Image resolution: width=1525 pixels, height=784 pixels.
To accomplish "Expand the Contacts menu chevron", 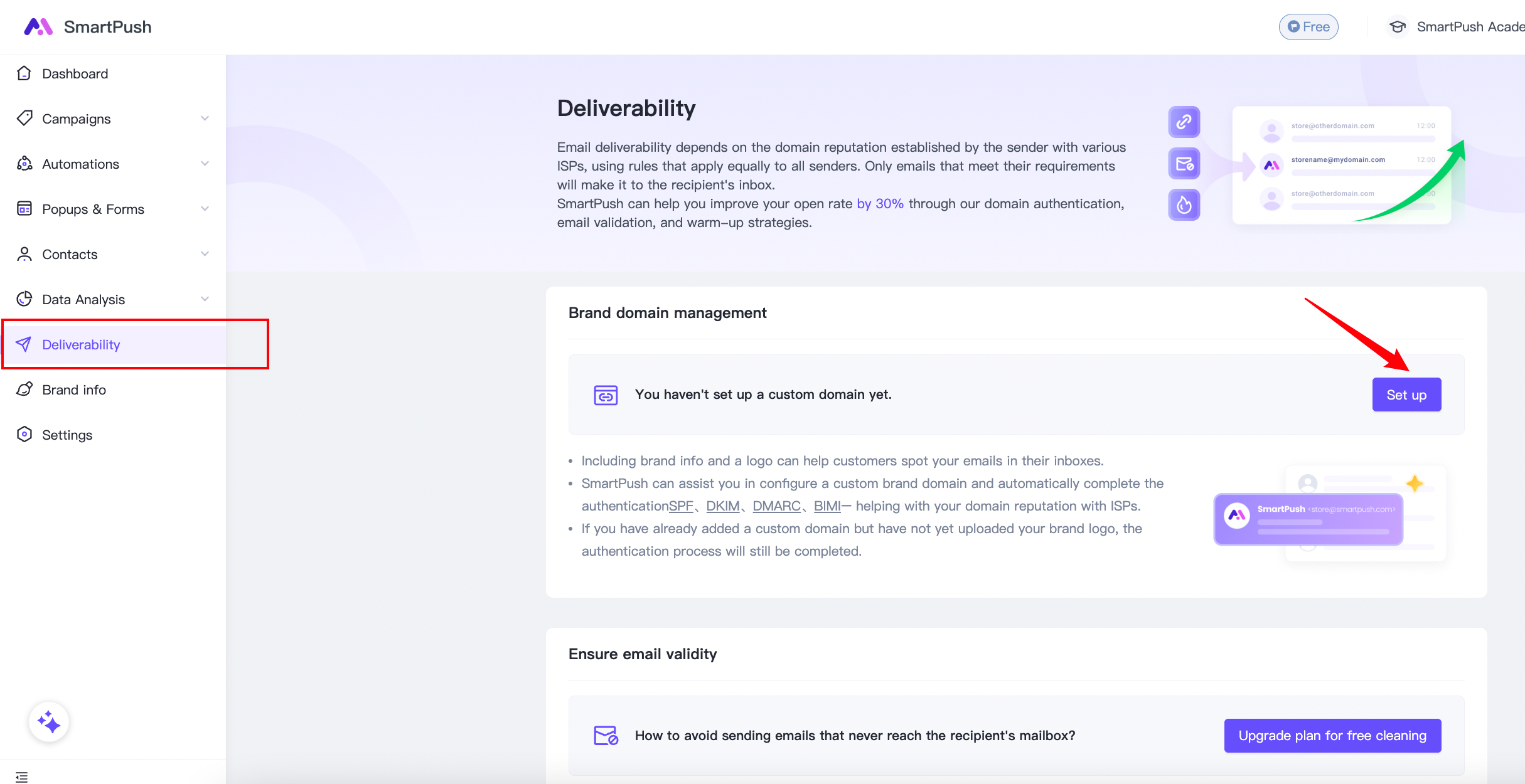I will click(x=205, y=254).
